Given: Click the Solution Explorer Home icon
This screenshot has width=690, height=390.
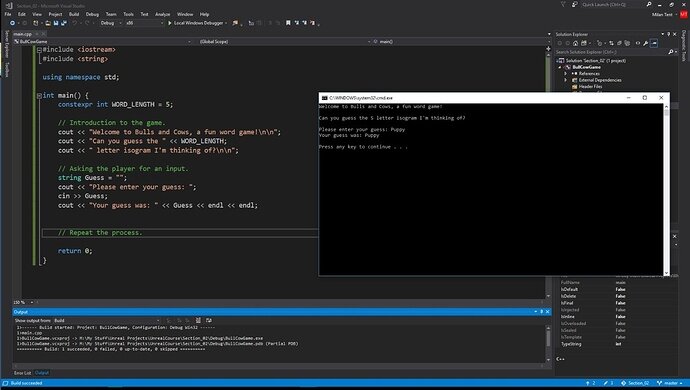Looking at the screenshot, I should coord(576,43).
